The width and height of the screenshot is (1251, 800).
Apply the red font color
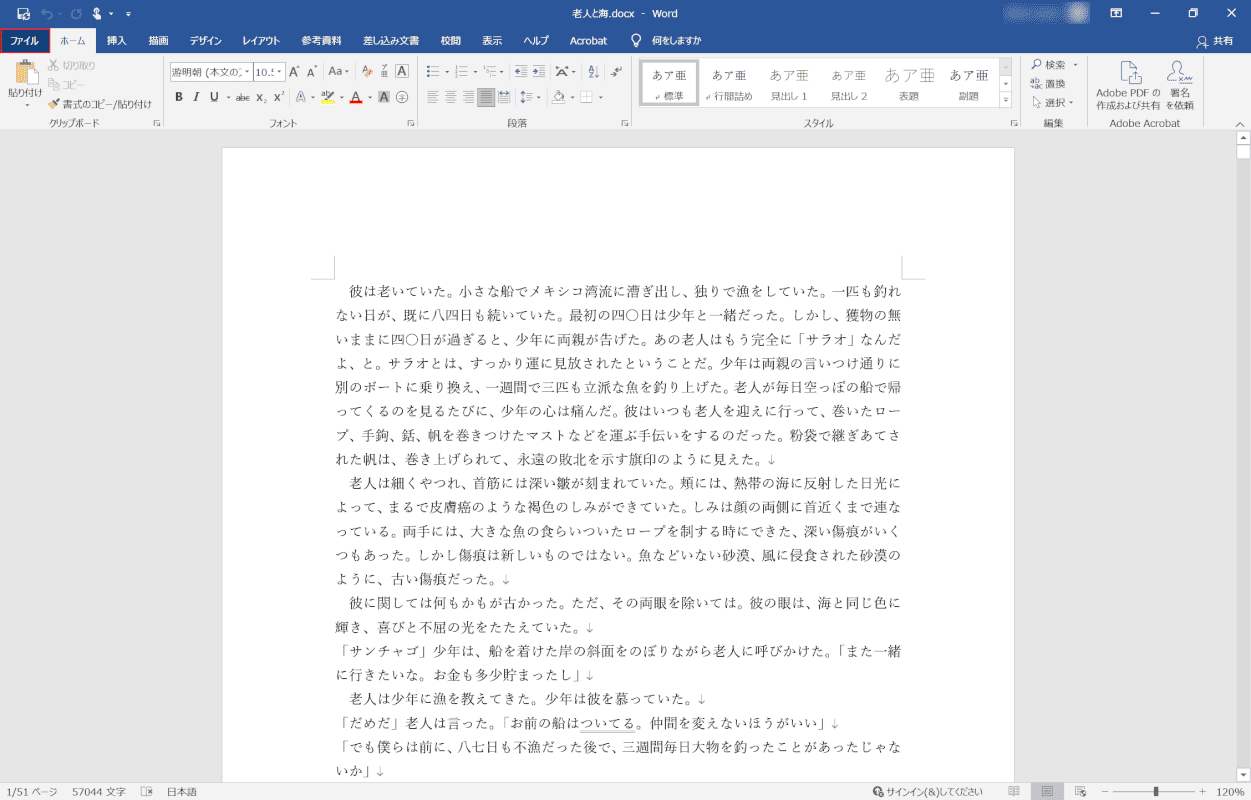click(x=355, y=97)
